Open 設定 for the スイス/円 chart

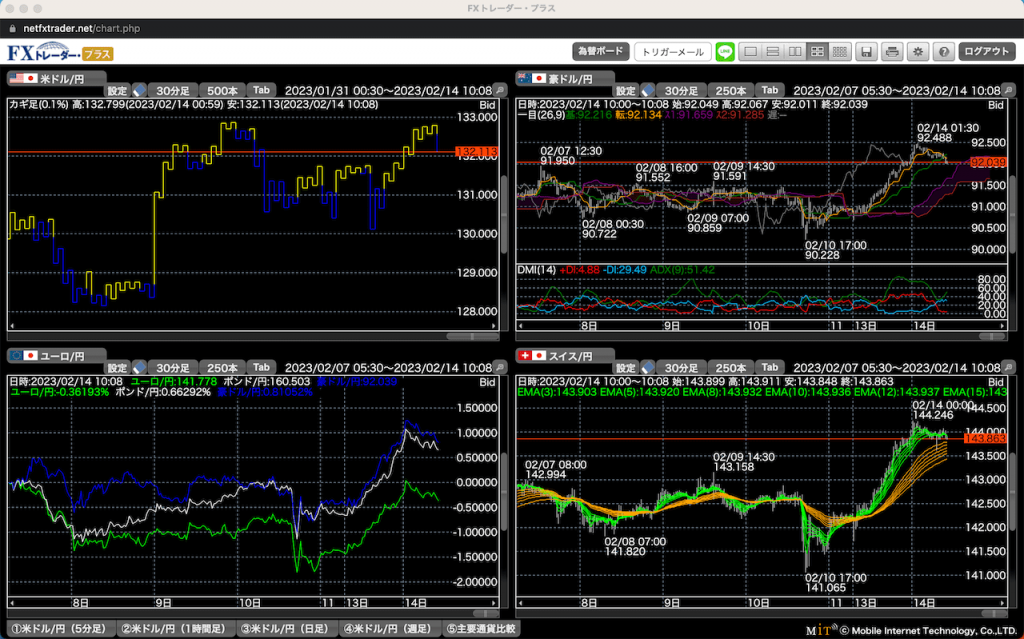click(x=626, y=368)
